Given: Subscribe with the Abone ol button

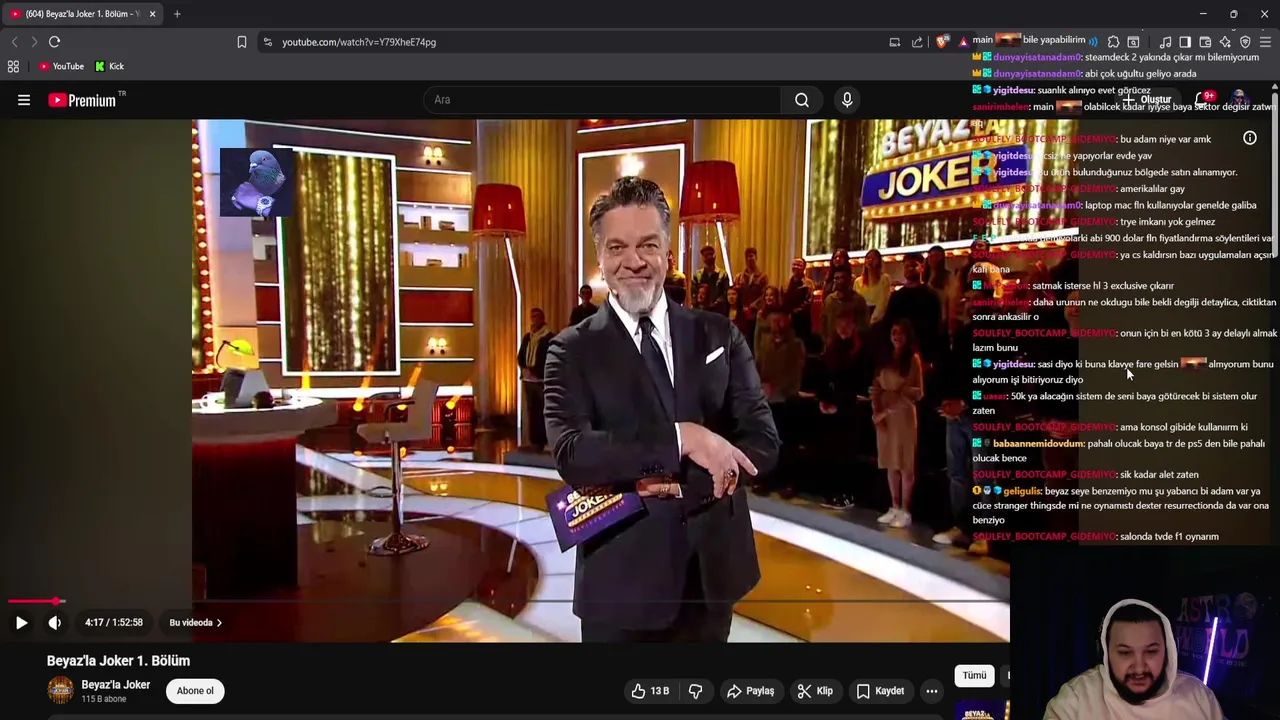Looking at the screenshot, I should point(195,691).
